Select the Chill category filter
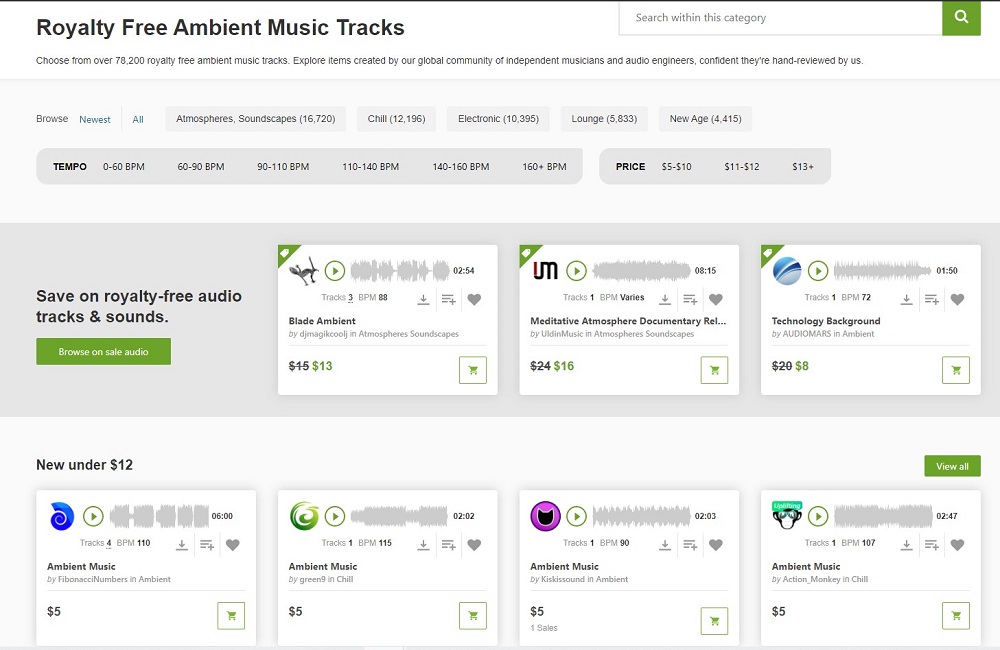Viewport: 1000px width, 650px height. [396, 119]
